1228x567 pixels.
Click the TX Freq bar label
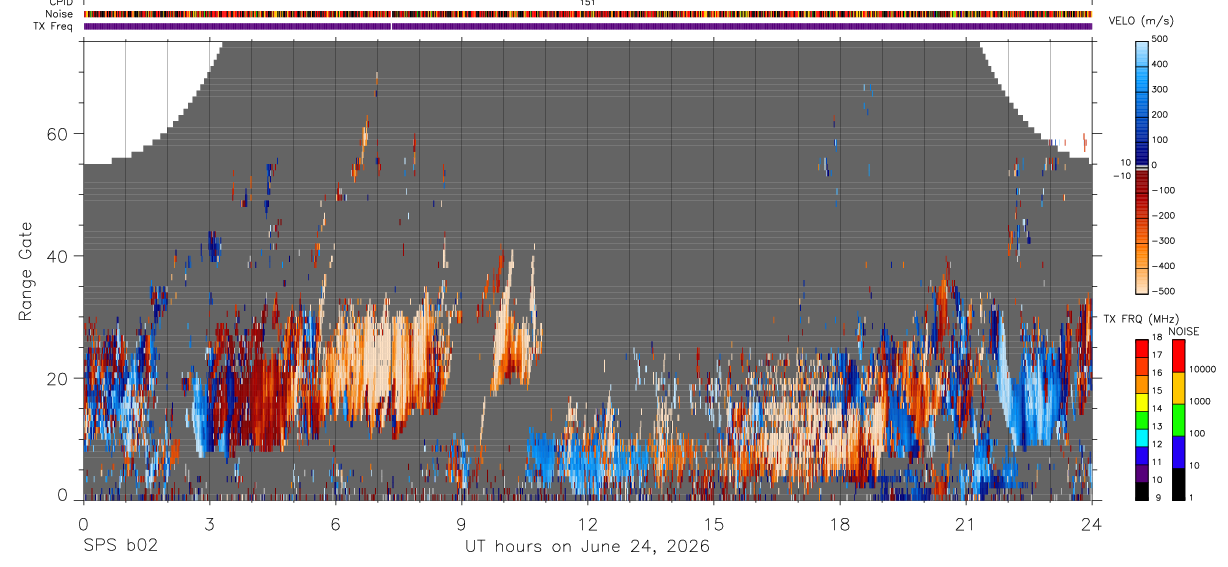click(x=53, y=26)
